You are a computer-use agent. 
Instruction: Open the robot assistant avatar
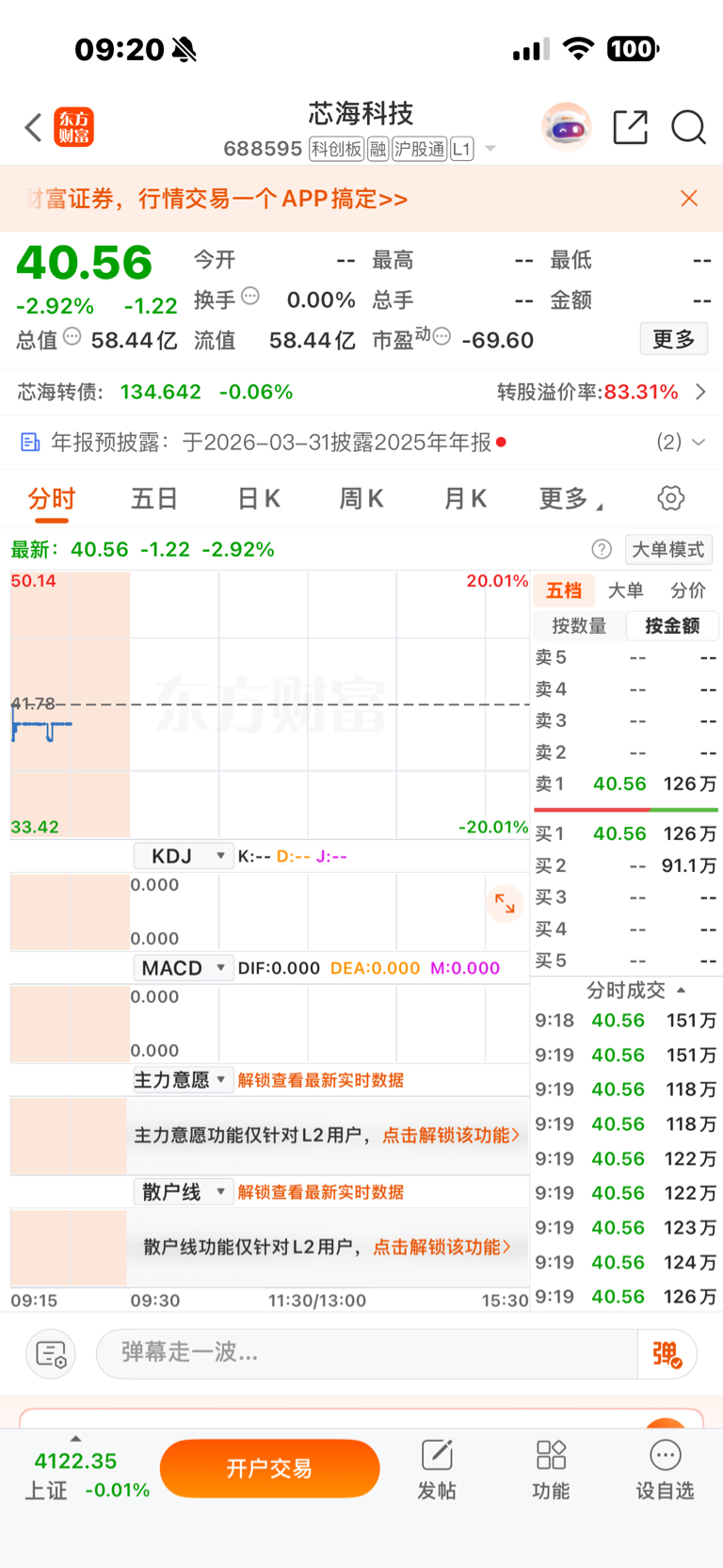567,126
